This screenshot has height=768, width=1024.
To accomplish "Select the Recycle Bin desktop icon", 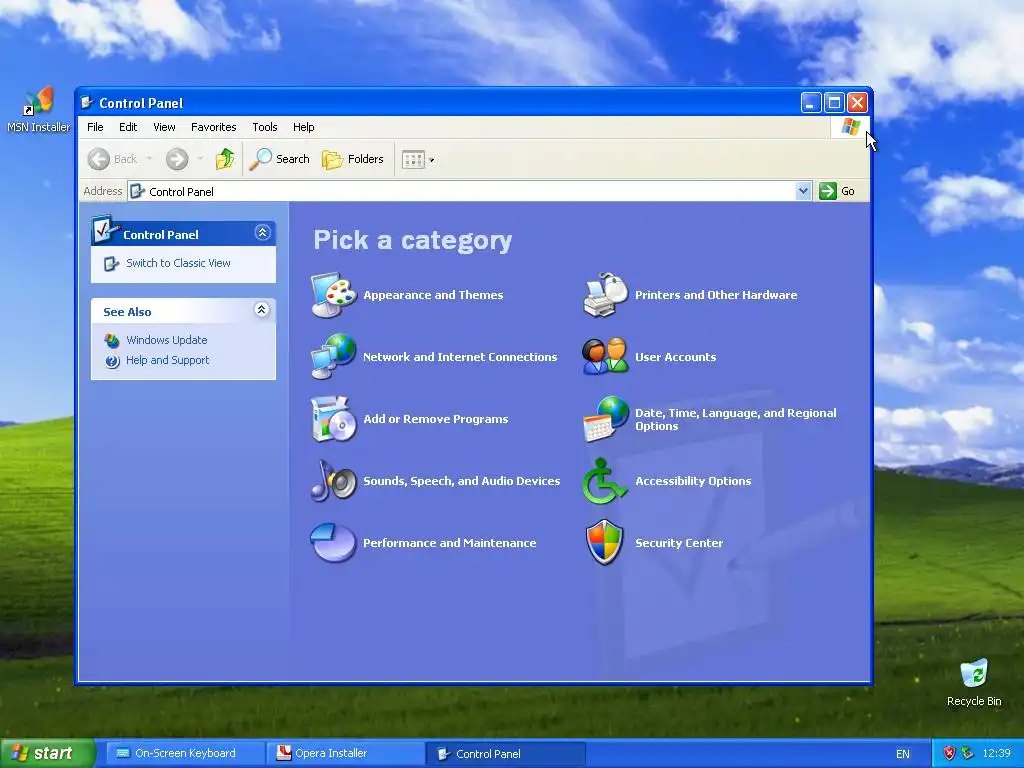I will click(974, 682).
